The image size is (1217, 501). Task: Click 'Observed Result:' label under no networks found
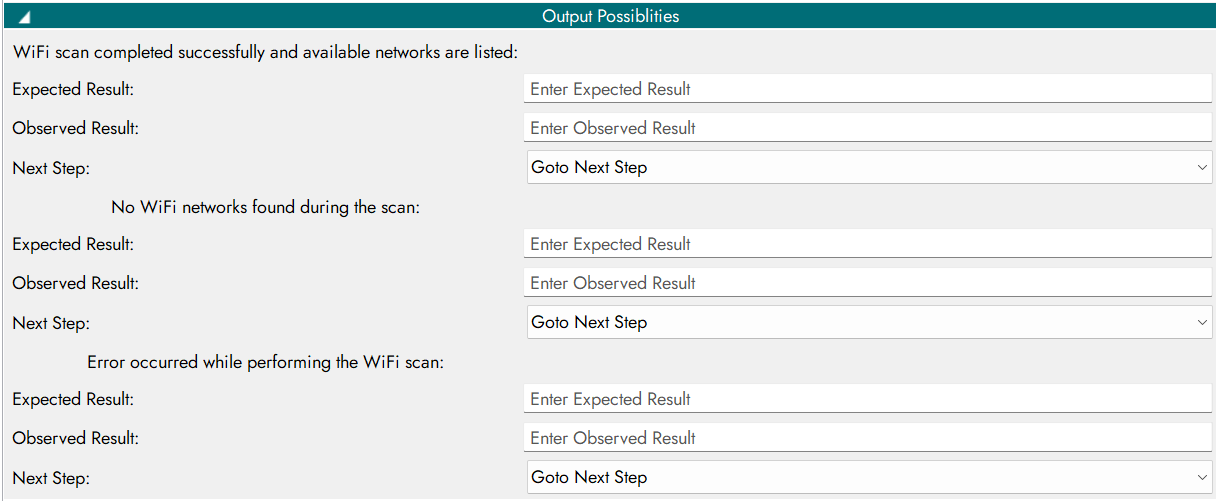pyautogui.click(x=75, y=283)
